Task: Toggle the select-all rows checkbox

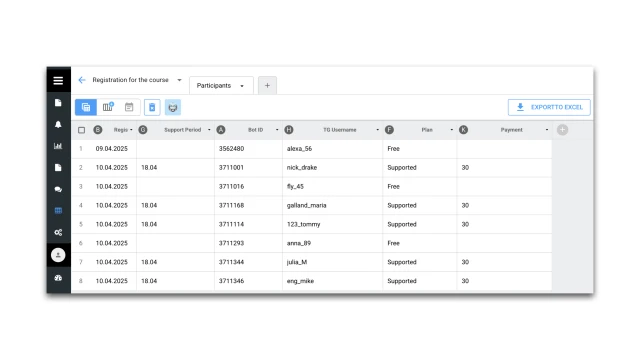Action: pyautogui.click(x=82, y=130)
